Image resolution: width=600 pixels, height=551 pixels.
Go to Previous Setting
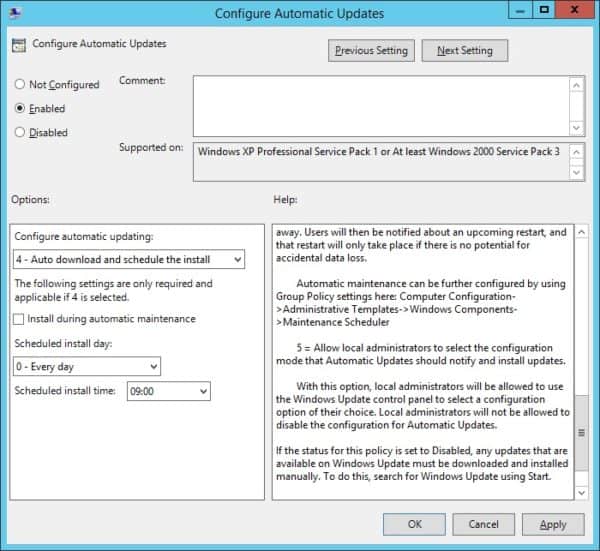(x=371, y=50)
